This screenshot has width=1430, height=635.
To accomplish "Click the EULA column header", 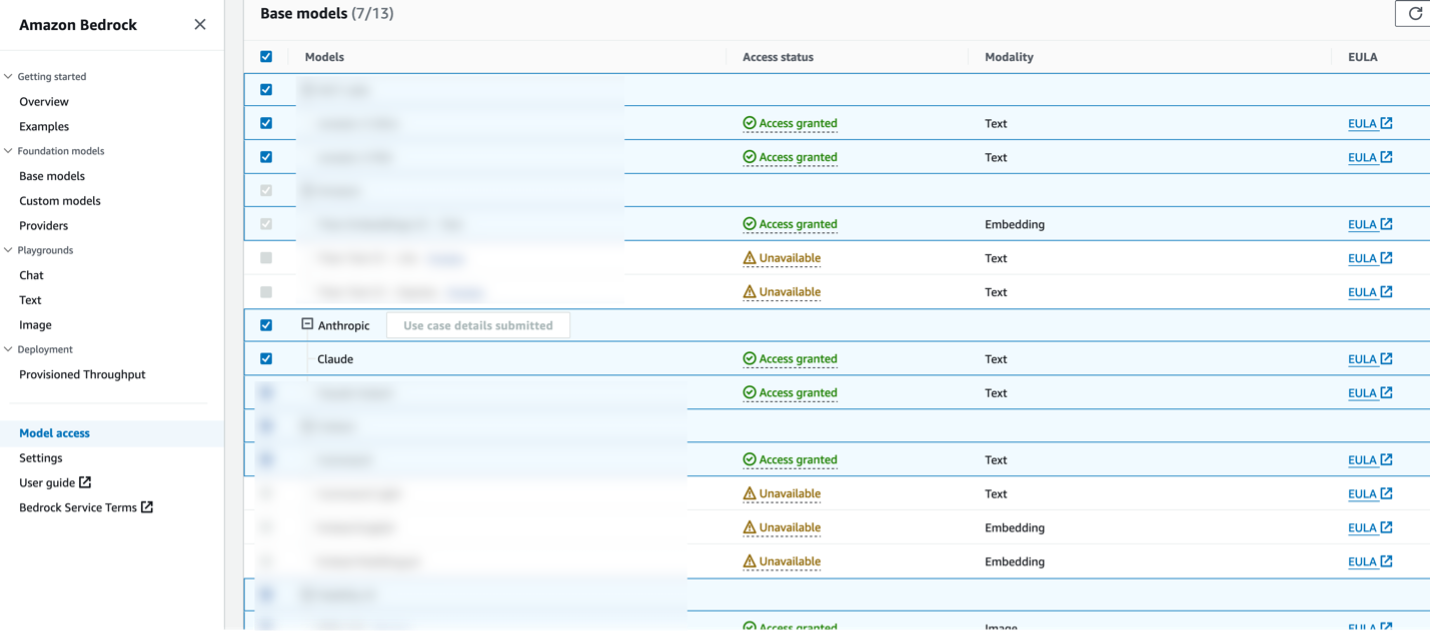I will coord(1362,57).
